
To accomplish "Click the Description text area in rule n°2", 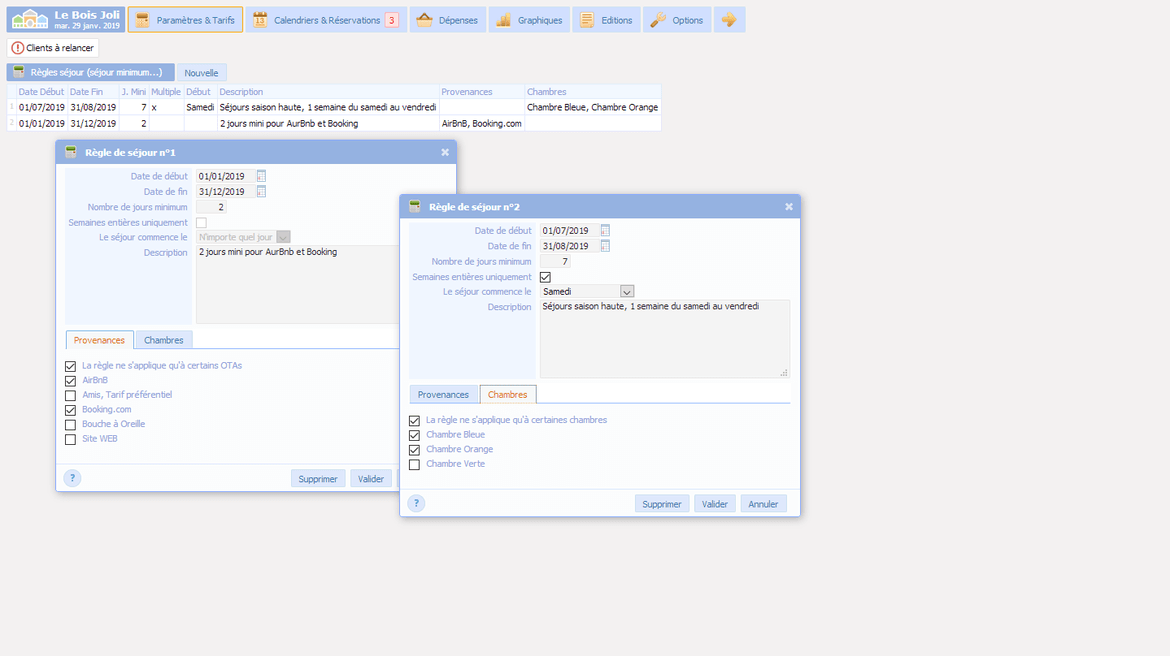I will click(x=664, y=338).
